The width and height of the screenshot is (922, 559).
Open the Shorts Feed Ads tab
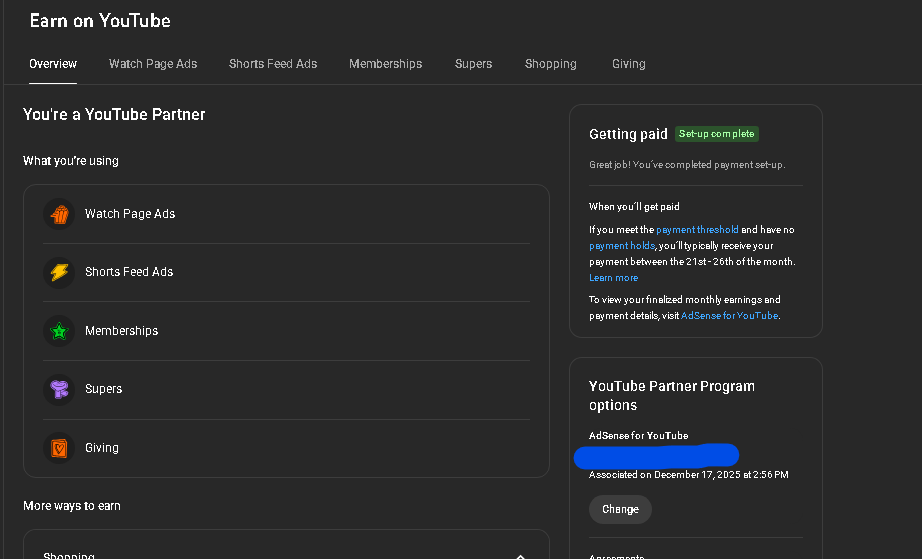click(x=273, y=63)
